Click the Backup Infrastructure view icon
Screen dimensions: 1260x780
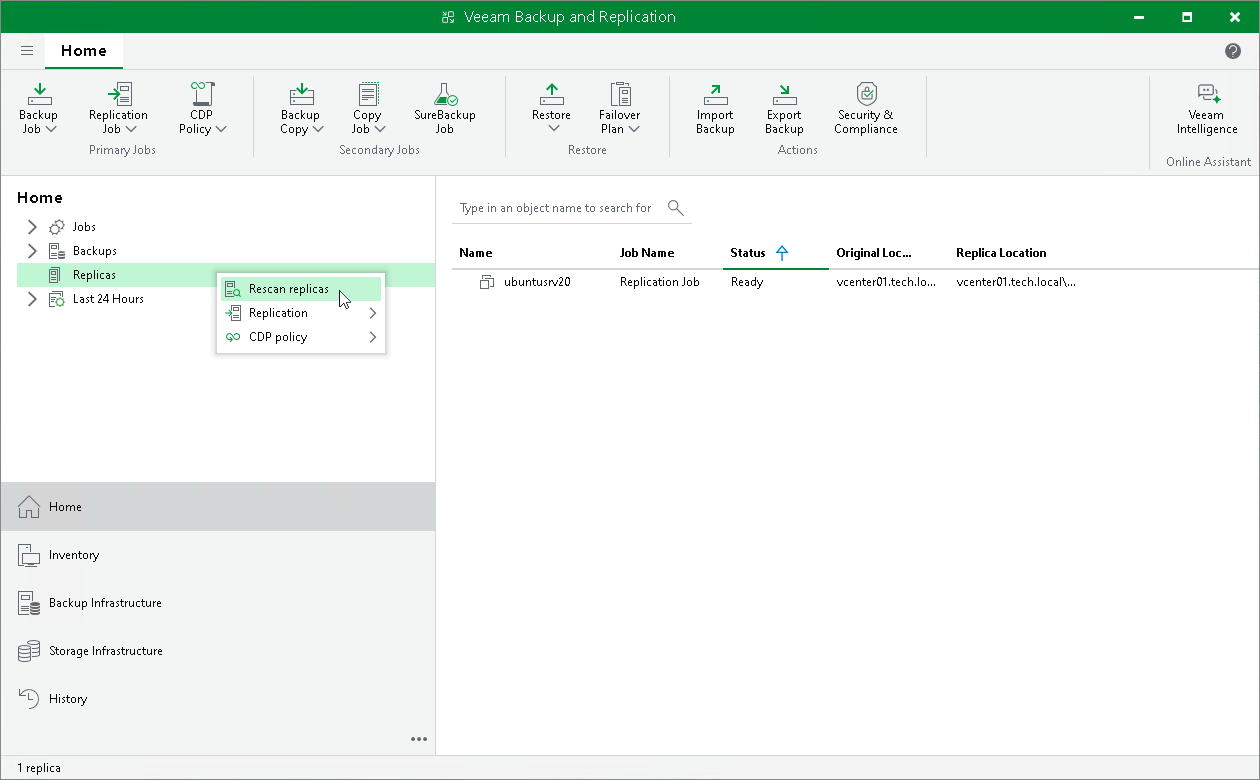30,603
